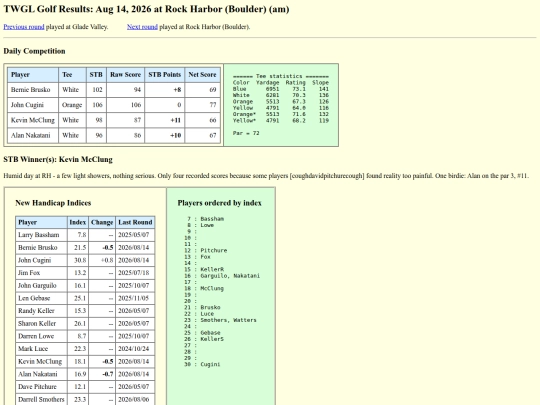Image resolution: width=540 pixels, height=405 pixels.
Task: Click the Yellow* tee statistics row
Action: pos(281,121)
